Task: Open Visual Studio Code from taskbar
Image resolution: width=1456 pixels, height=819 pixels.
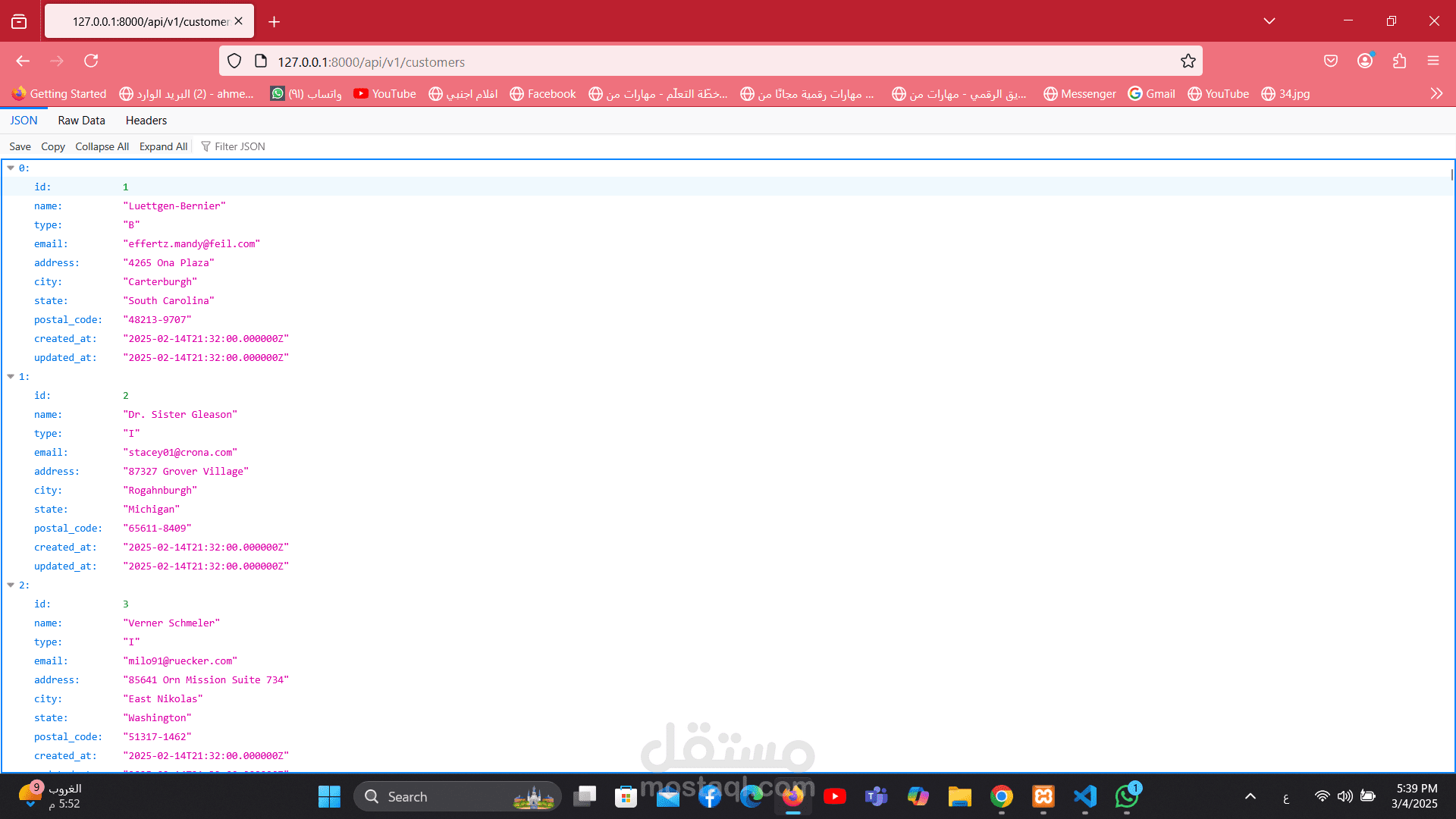Action: click(1084, 796)
